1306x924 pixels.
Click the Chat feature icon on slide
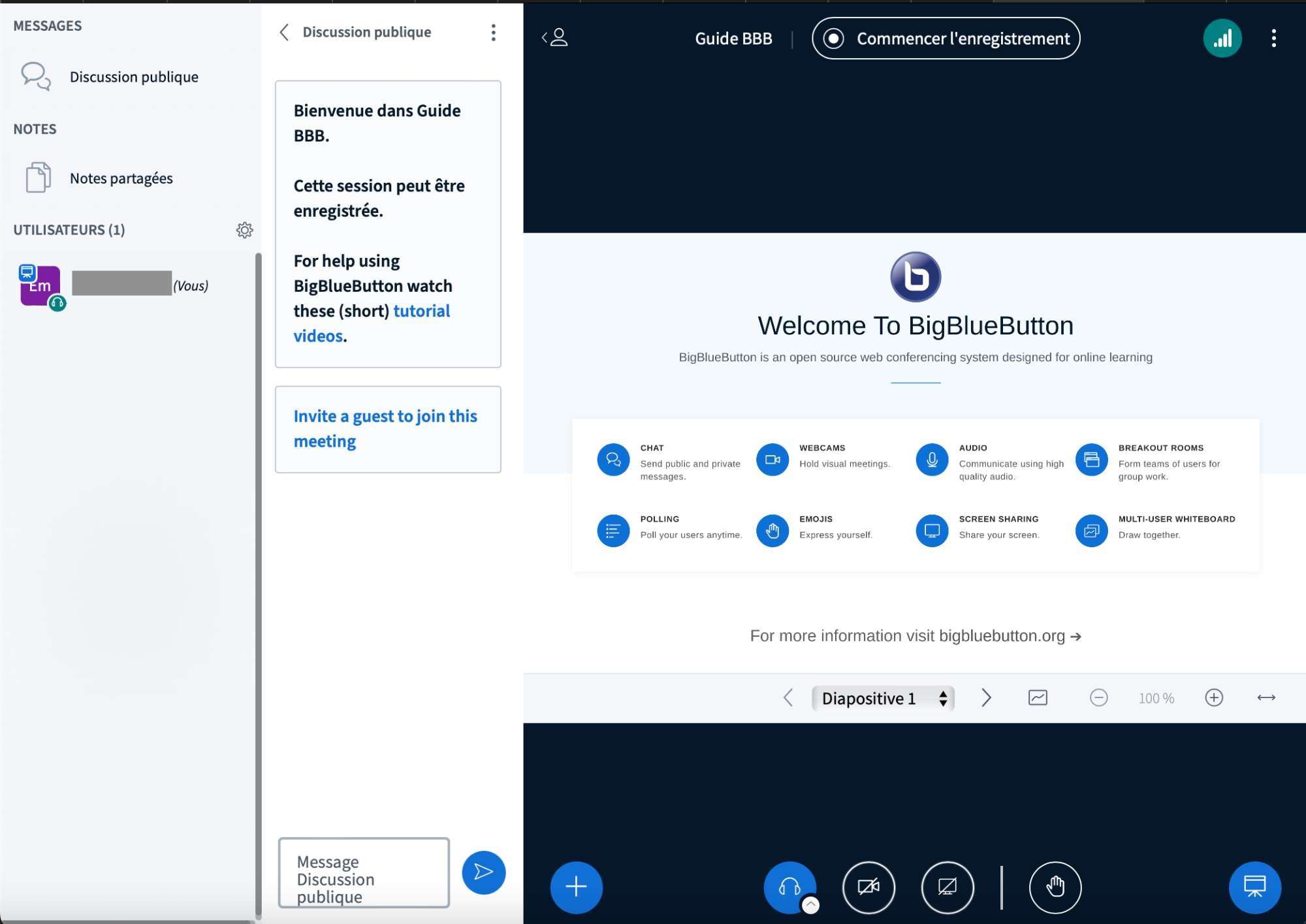click(613, 460)
